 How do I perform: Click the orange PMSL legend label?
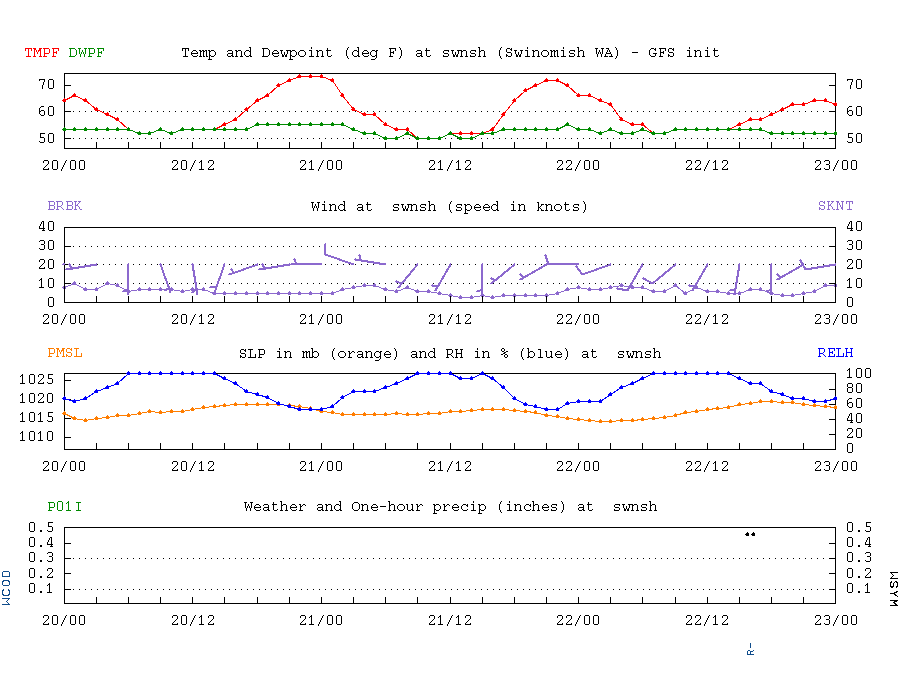click(x=64, y=353)
